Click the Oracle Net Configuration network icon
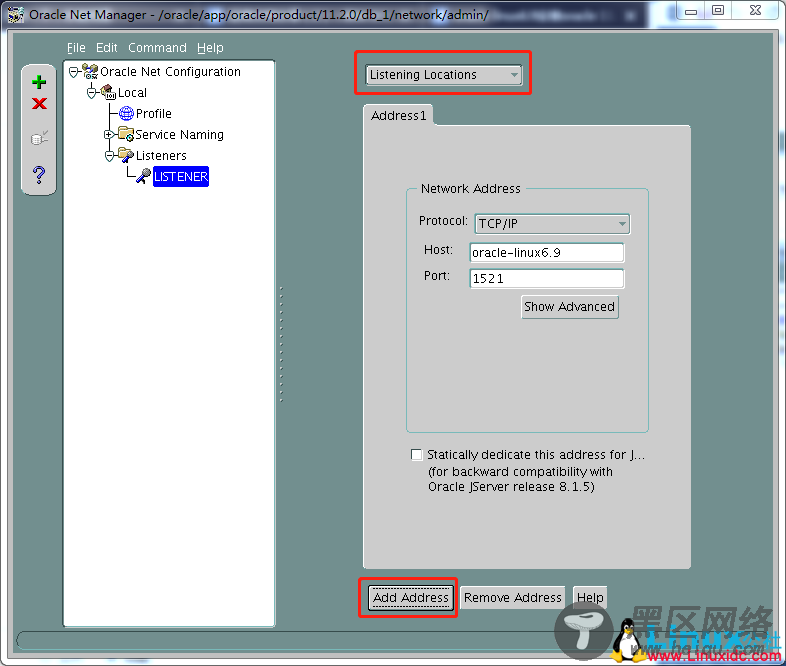Viewport: 786px width, 666px height. pyautogui.click(x=90, y=72)
